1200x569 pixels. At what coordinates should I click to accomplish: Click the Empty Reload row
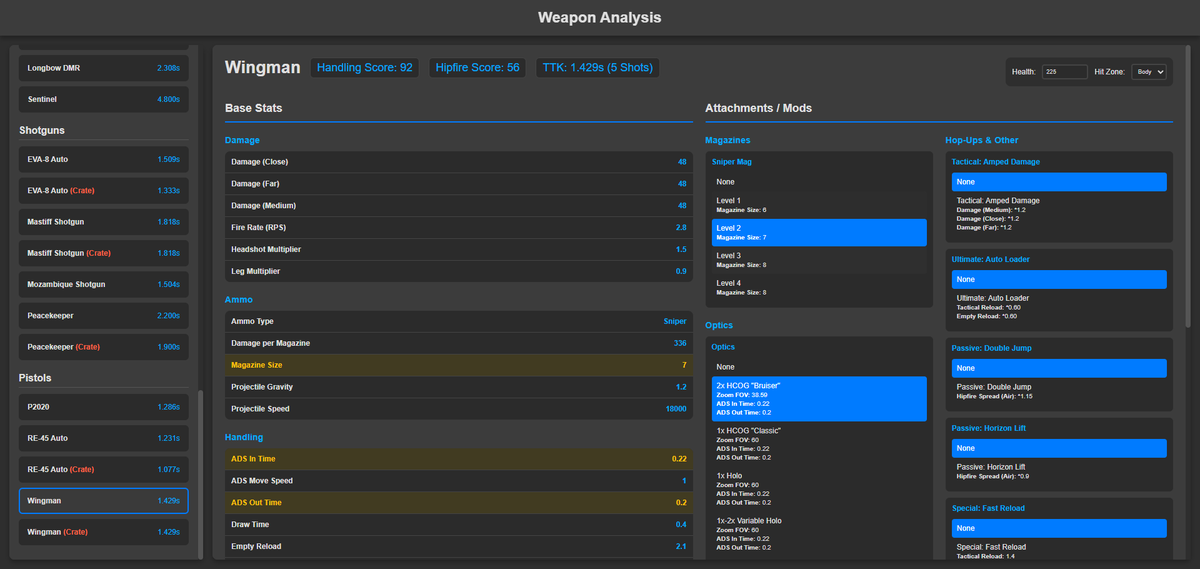click(x=459, y=546)
